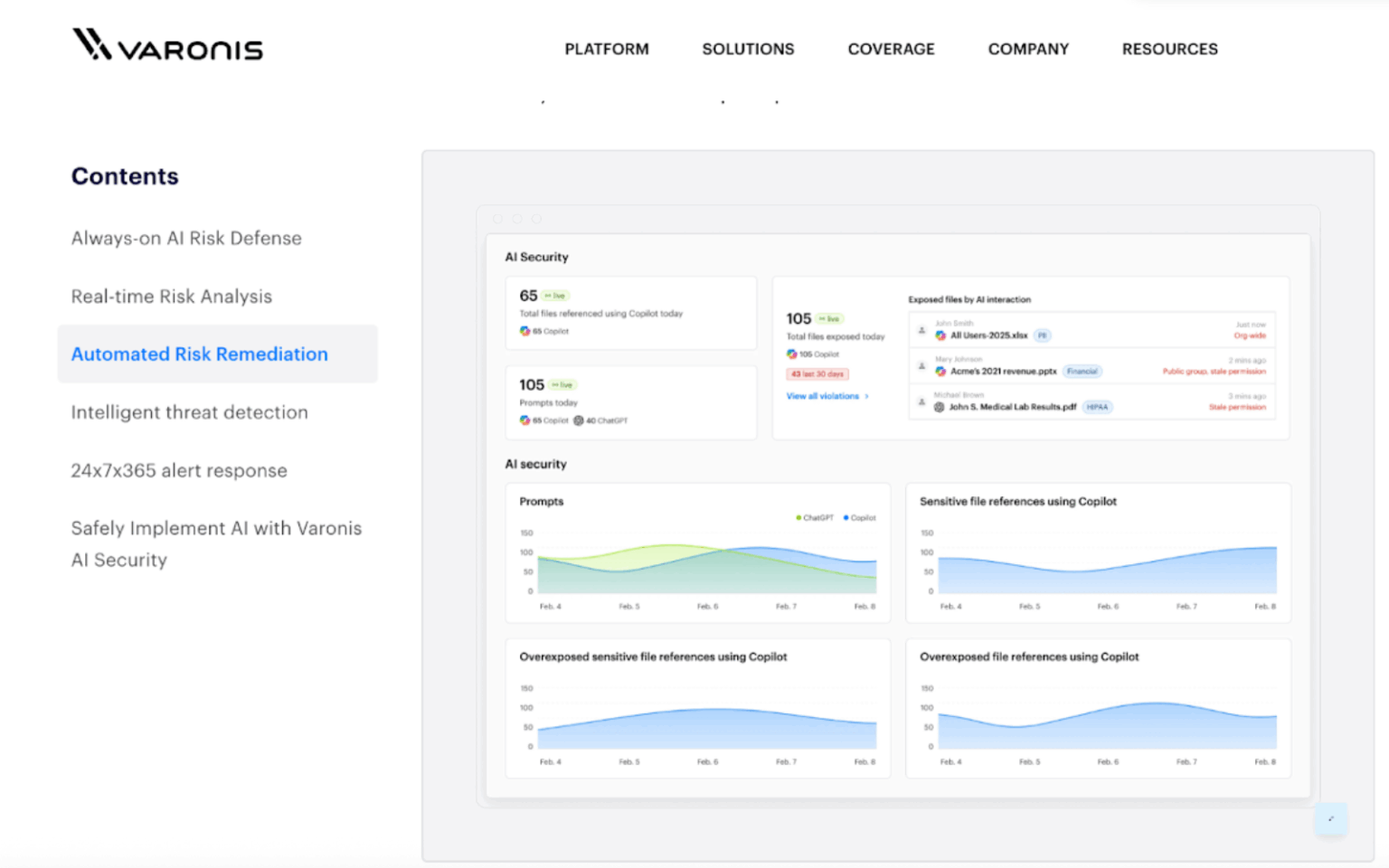The height and width of the screenshot is (868, 1389).
Task: Open the COMPANY menu
Action: click(1028, 49)
